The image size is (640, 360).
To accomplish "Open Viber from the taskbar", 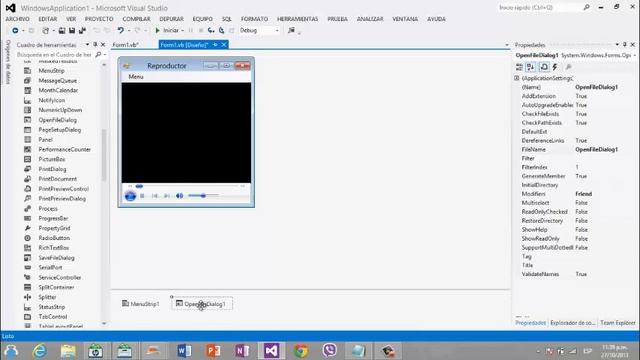I will [x=329, y=351].
